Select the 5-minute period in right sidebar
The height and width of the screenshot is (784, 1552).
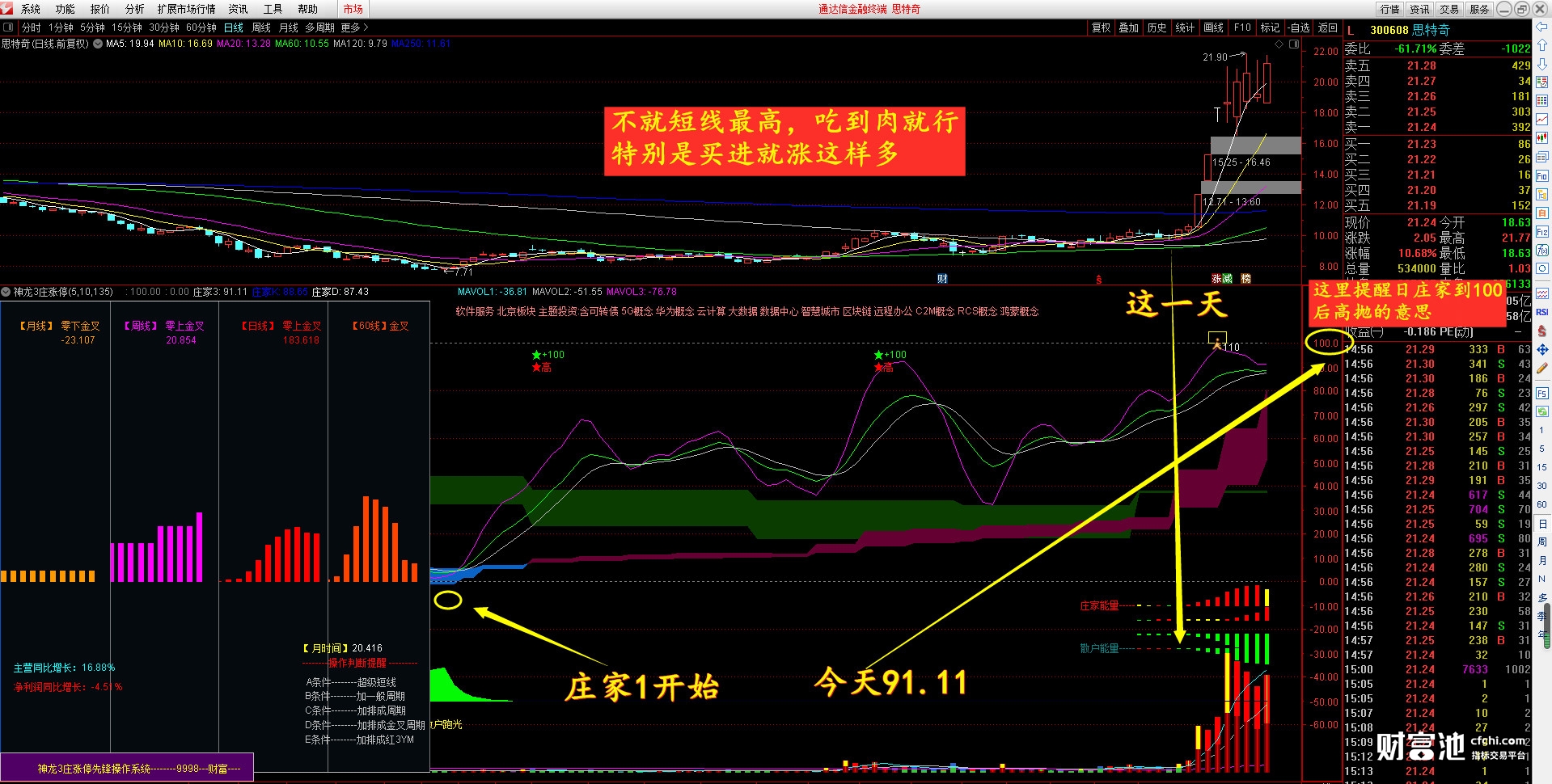(x=1542, y=449)
